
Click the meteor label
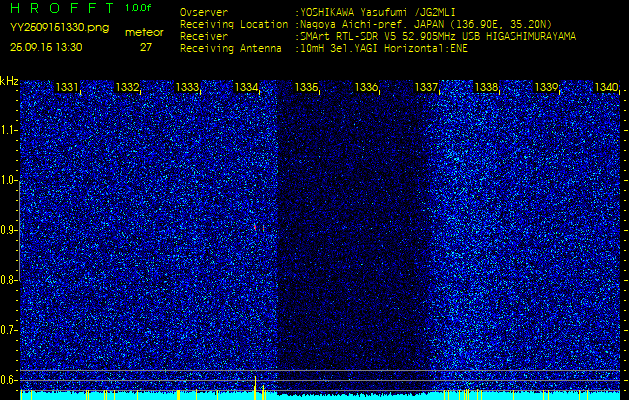pos(144,33)
